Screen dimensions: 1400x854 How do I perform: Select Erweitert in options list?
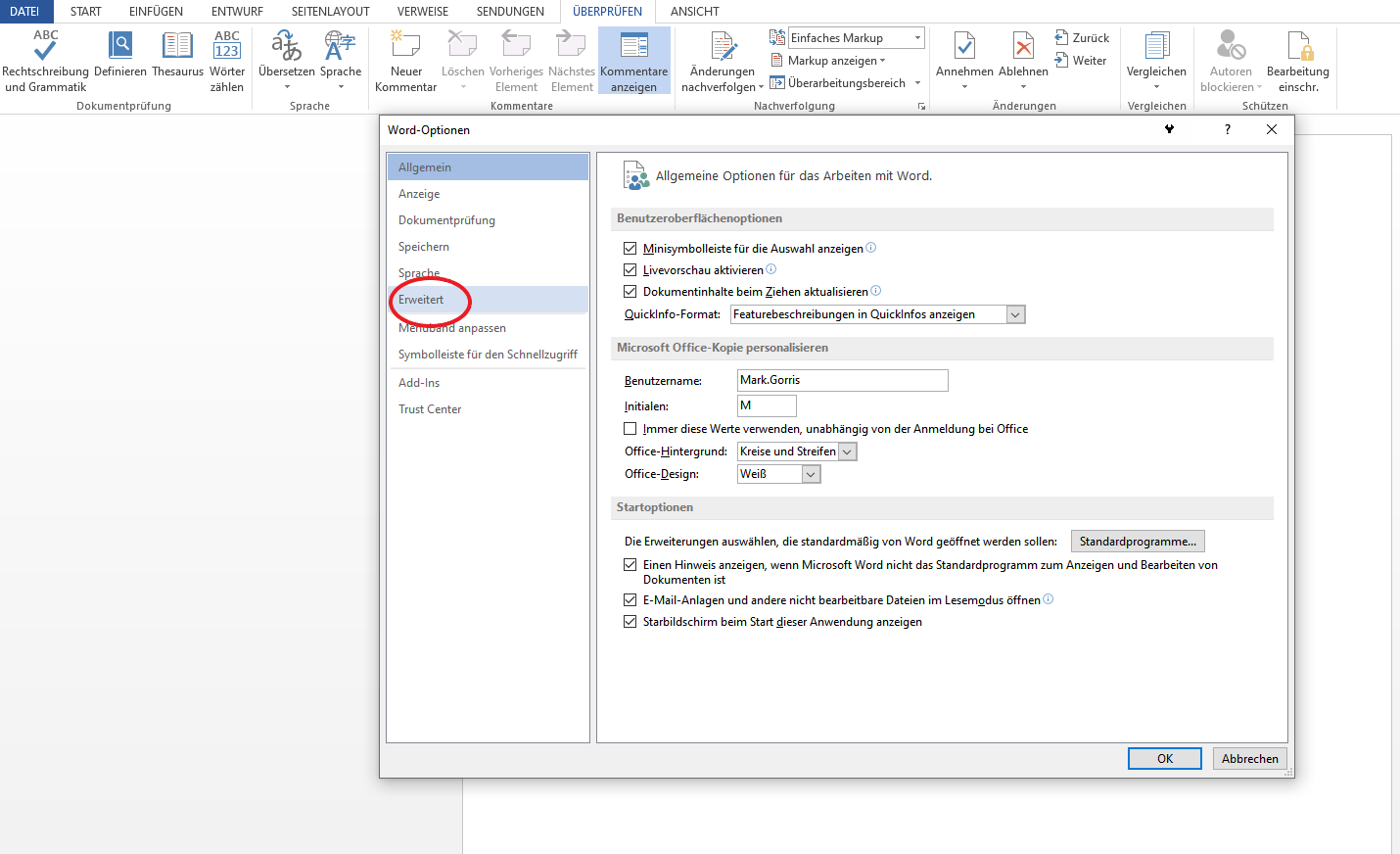(488, 300)
